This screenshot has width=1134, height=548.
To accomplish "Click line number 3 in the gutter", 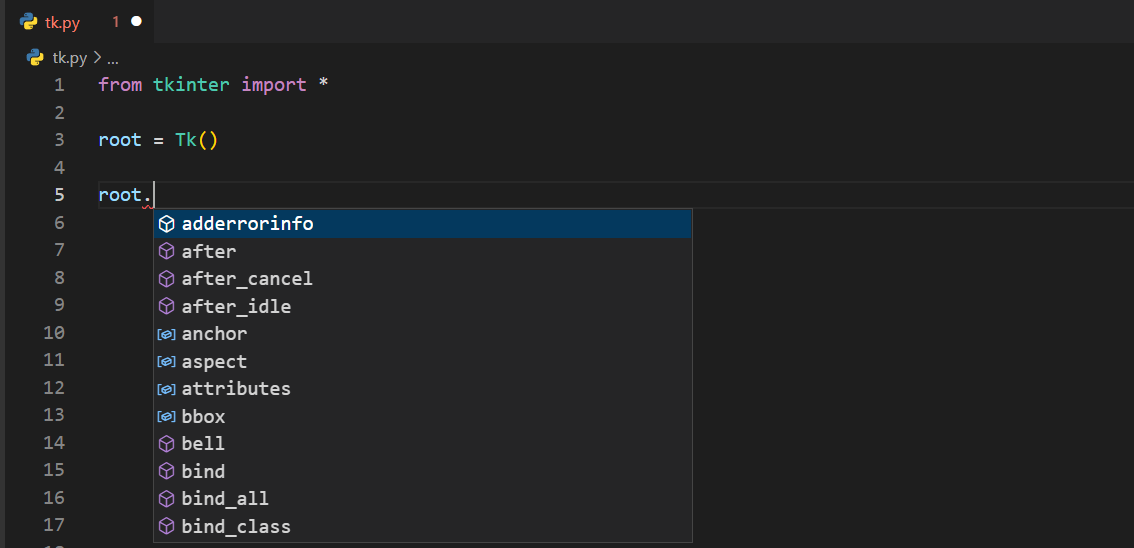I will pyautogui.click(x=59, y=140).
